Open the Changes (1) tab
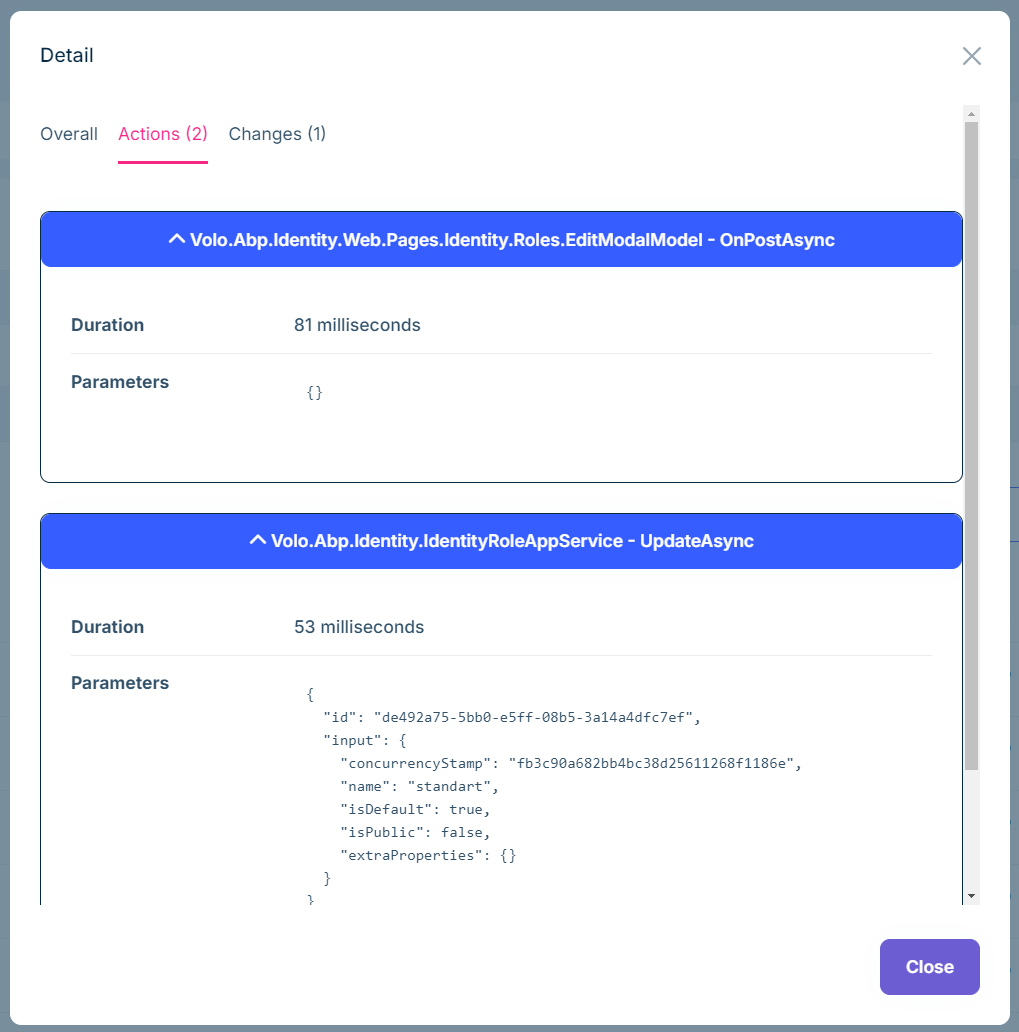The width and height of the screenshot is (1019, 1032). pyautogui.click(x=277, y=133)
